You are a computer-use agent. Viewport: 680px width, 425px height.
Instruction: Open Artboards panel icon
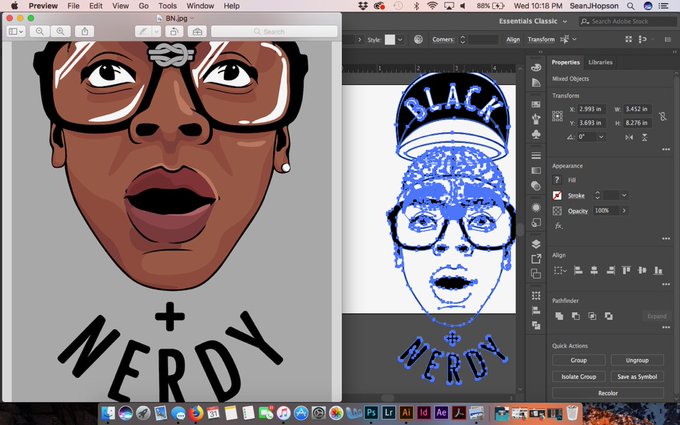536,274
